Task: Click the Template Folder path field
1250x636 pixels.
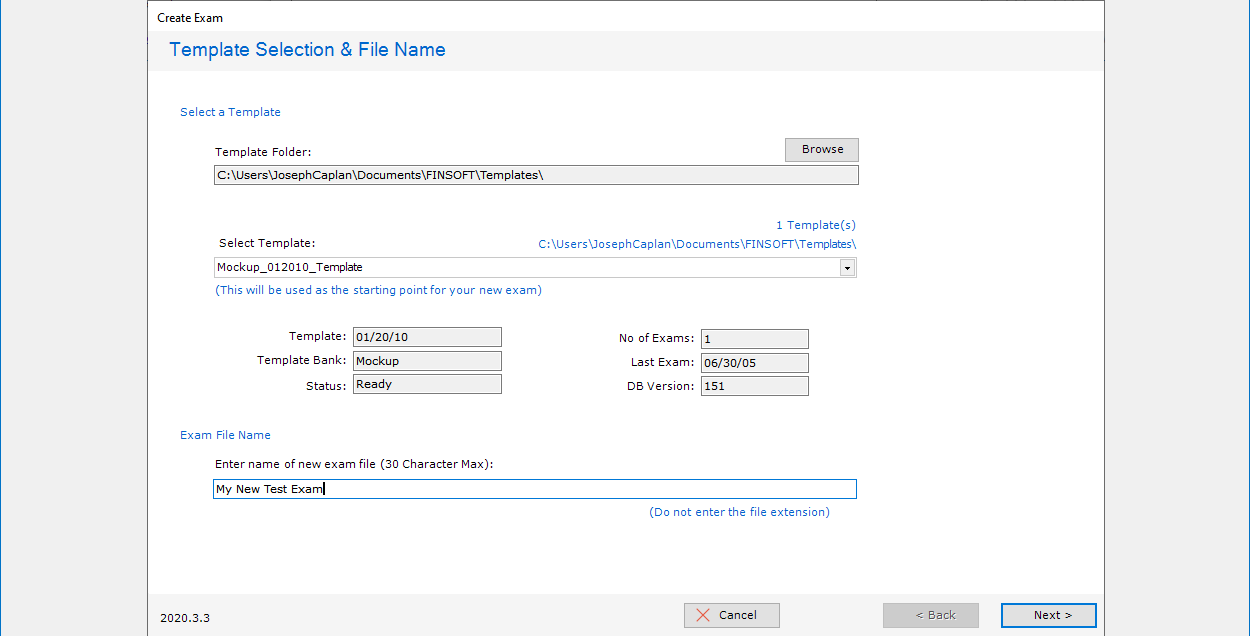Action: coord(535,175)
